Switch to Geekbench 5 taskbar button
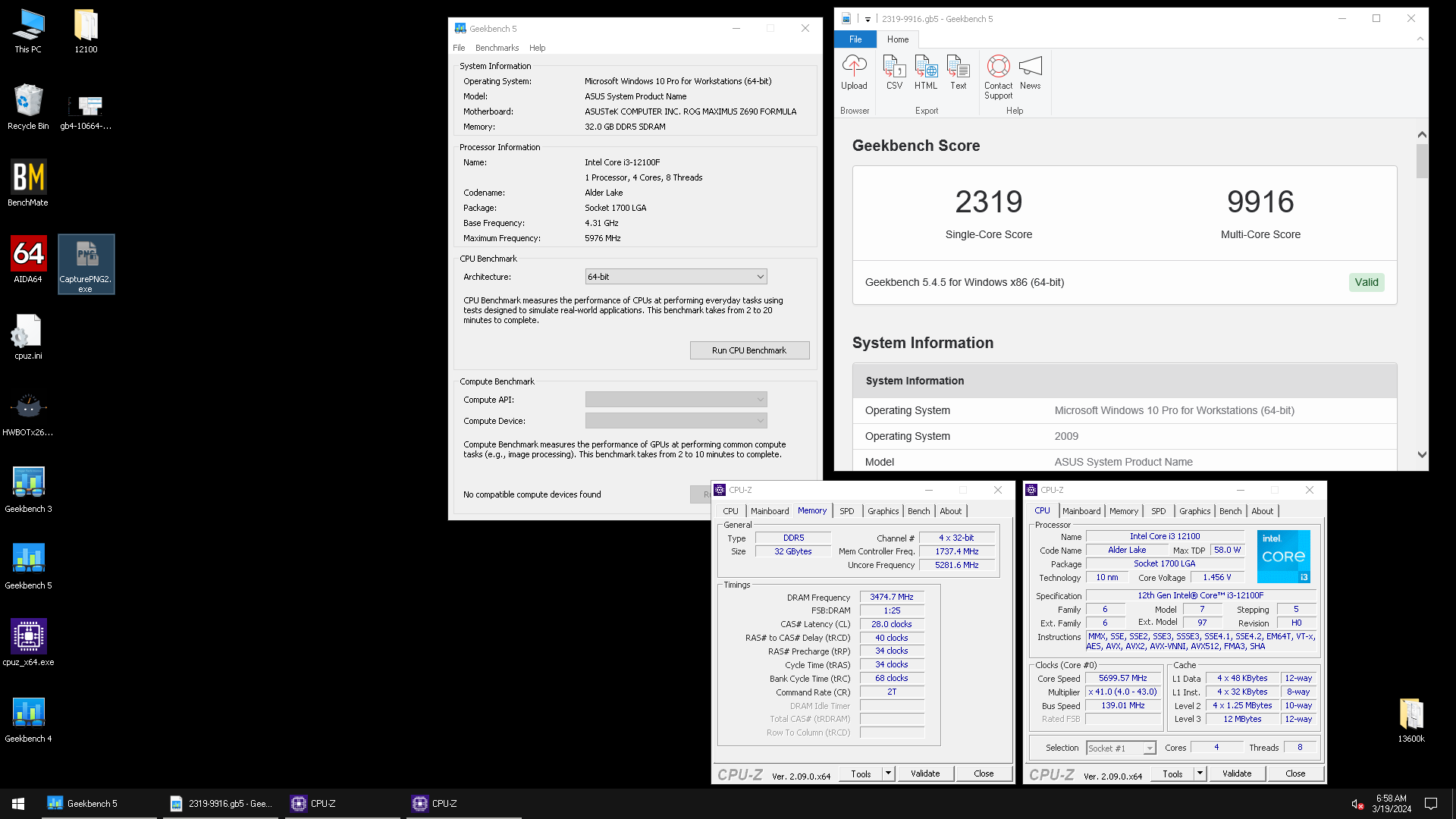Image resolution: width=1456 pixels, height=819 pixels. pyautogui.click(x=99, y=803)
